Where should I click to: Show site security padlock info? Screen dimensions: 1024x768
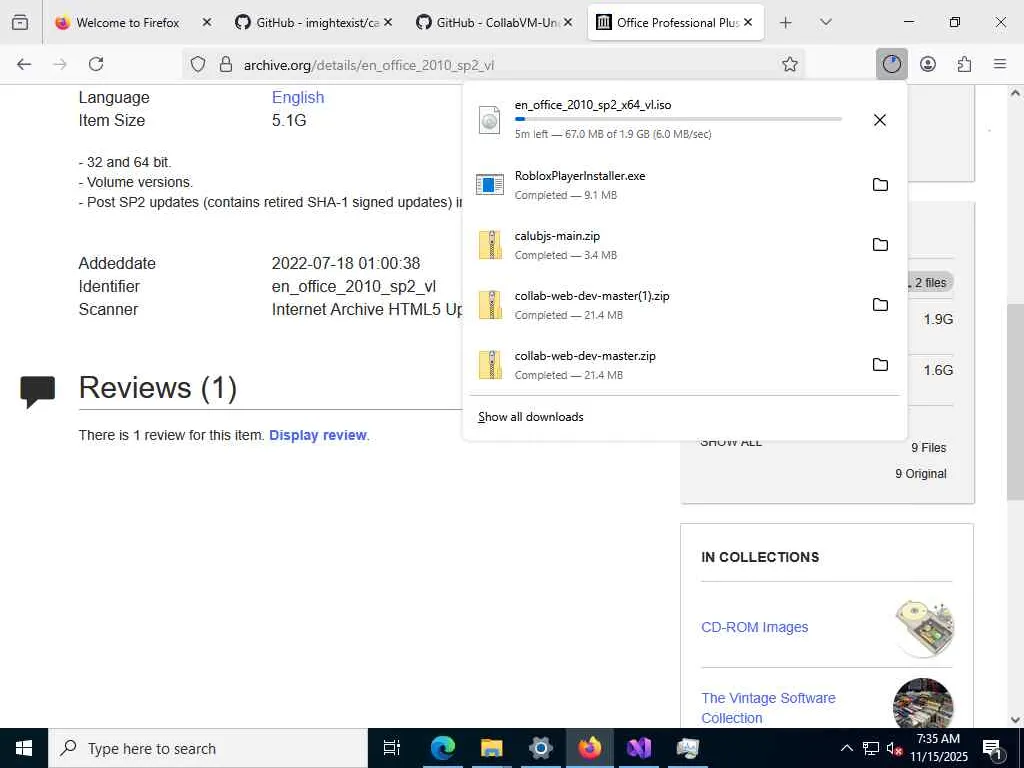point(226,64)
